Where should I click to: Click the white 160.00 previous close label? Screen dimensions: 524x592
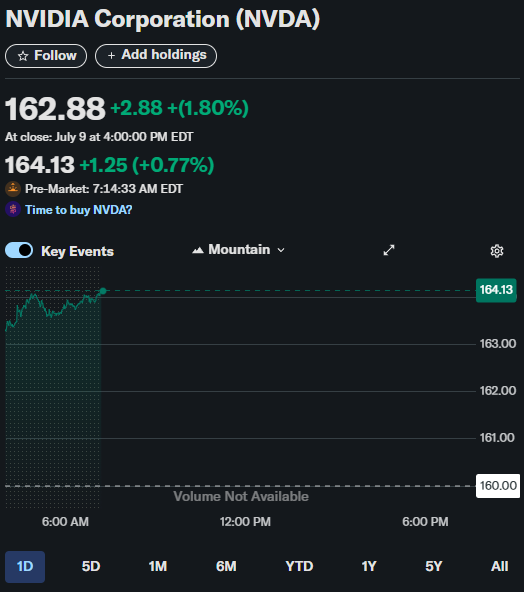point(498,486)
